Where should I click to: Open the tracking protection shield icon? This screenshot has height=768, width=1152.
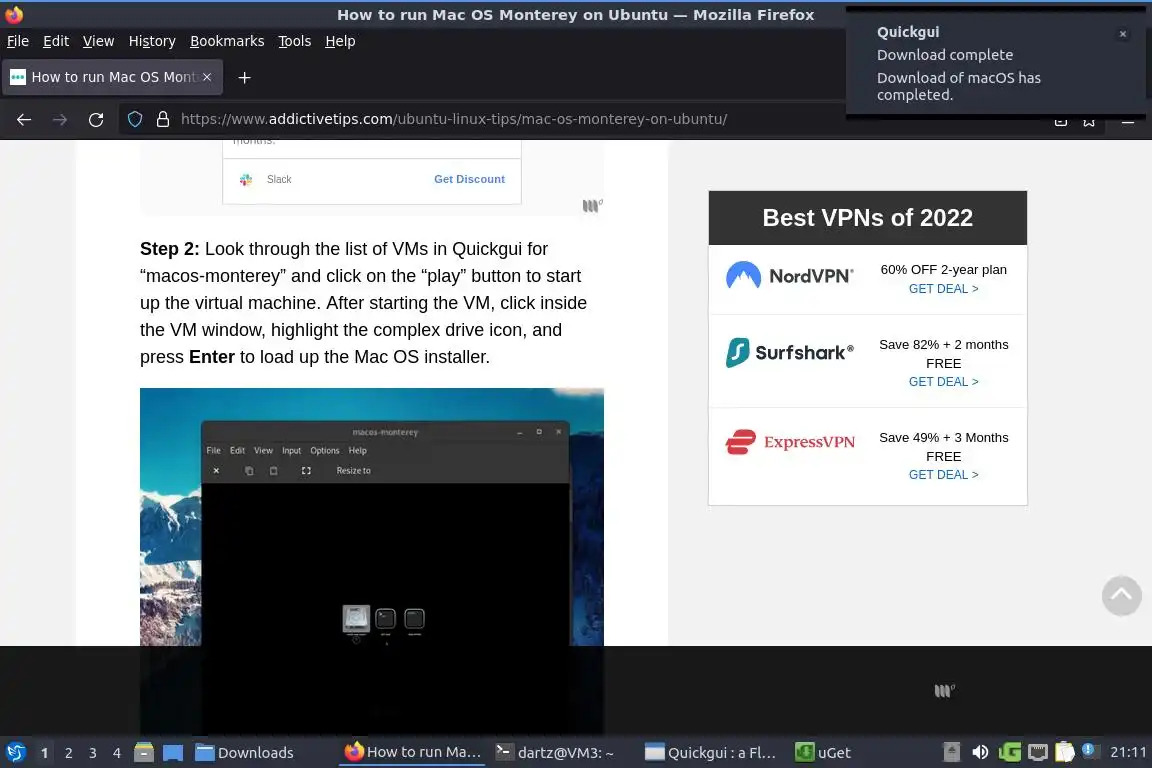[135, 119]
